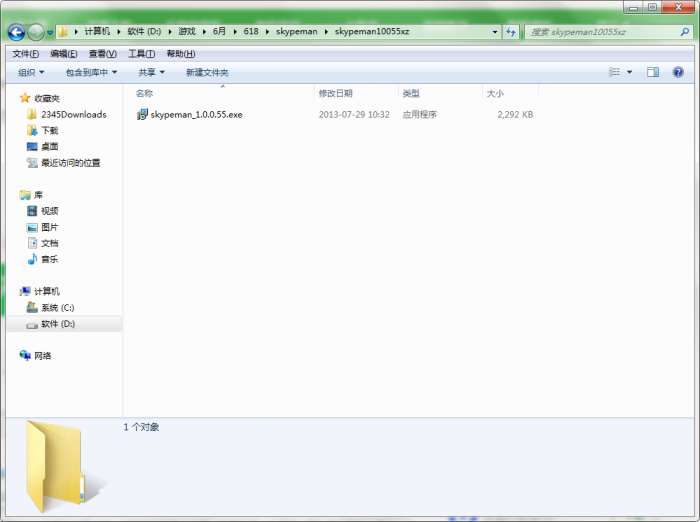Click the change view icon

coord(615,72)
